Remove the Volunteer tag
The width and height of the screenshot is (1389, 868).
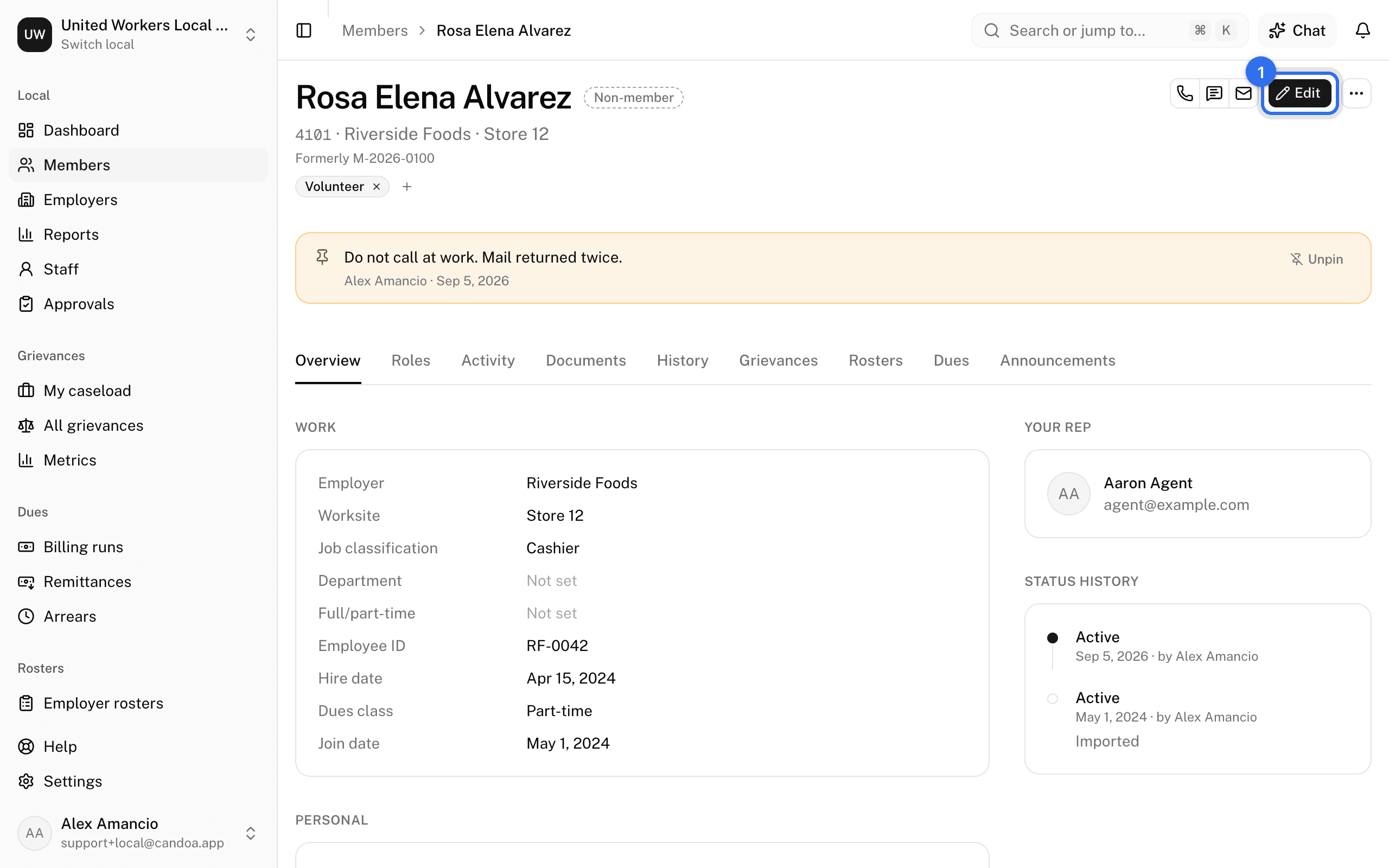coord(377,187)
